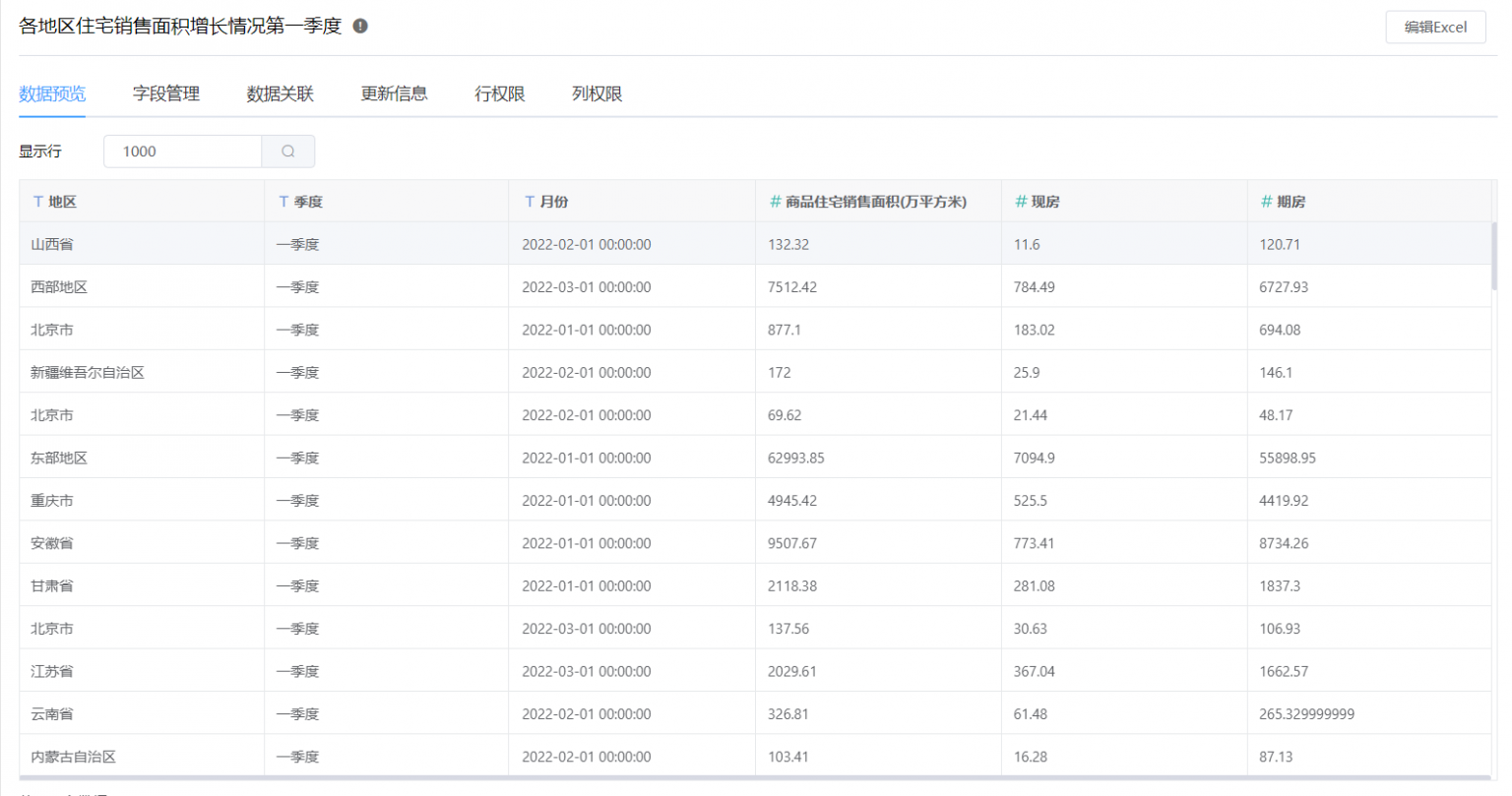Switch to the 字段管理 tab
The height and width of the screenshot is (796, 1512).
(x=166, y=94)
